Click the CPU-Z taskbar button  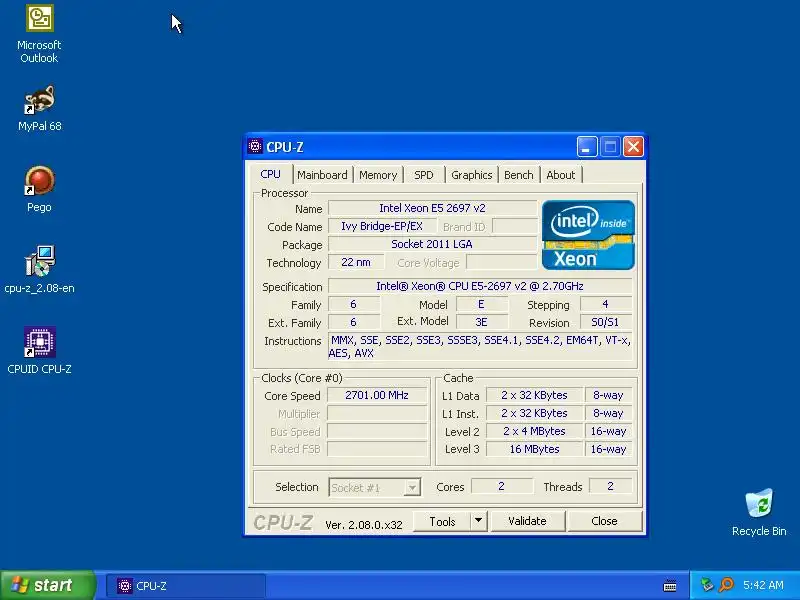186,586
